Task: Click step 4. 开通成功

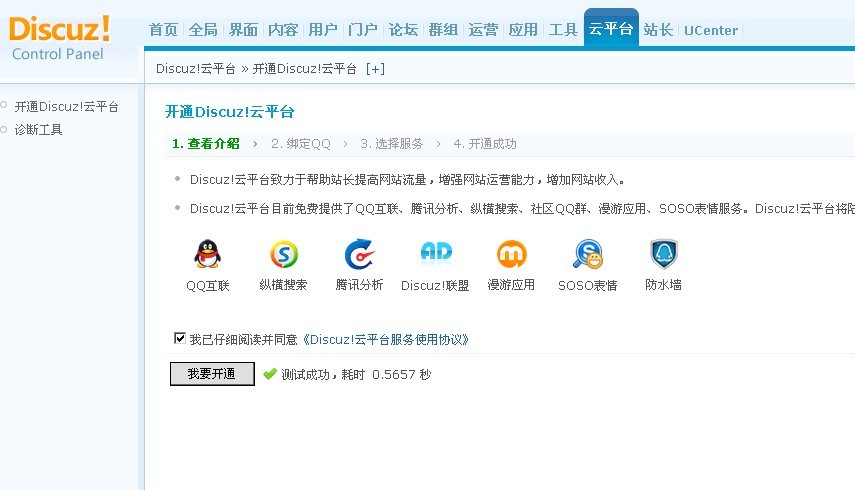Action: coord(485,144)
